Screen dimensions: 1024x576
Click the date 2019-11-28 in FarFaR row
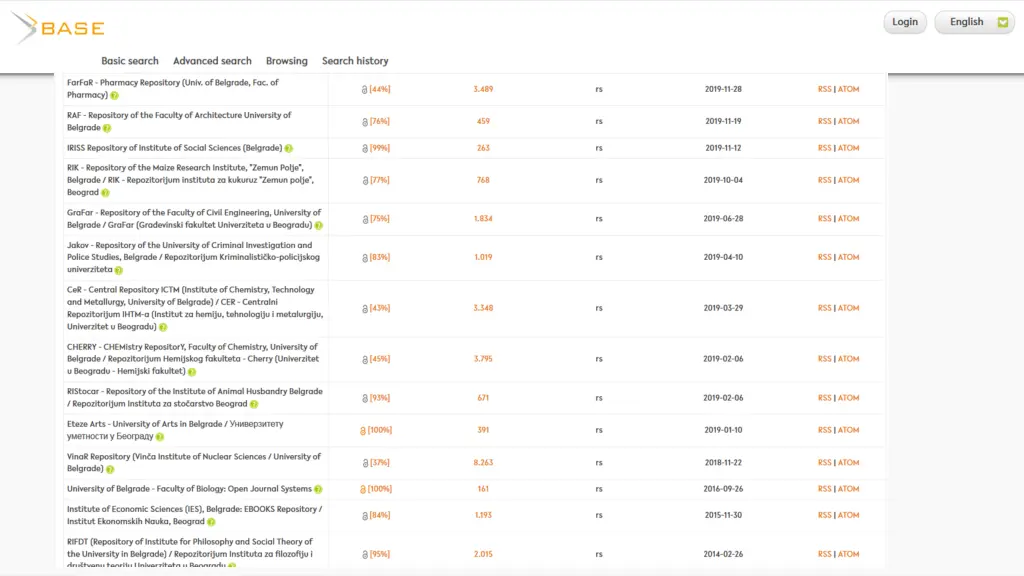click(723, 89)
